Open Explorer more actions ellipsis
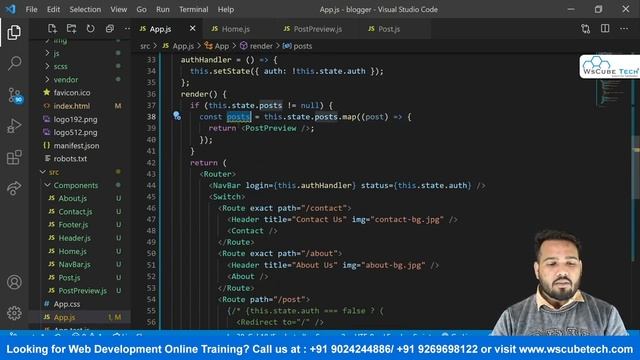The image size is (640, 360). point(127,29)
